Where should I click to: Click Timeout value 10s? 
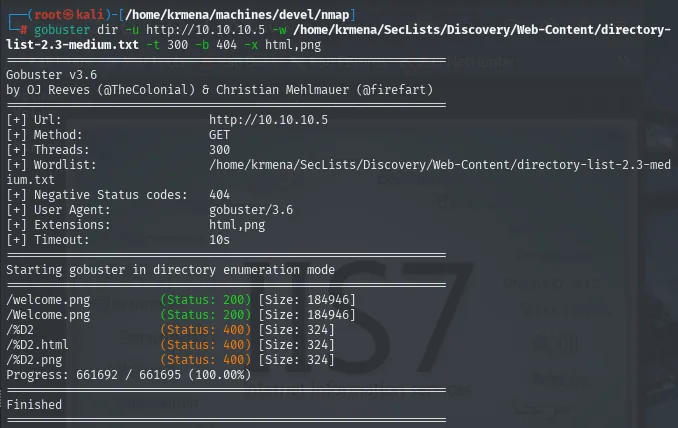click(x=220, y=240)
